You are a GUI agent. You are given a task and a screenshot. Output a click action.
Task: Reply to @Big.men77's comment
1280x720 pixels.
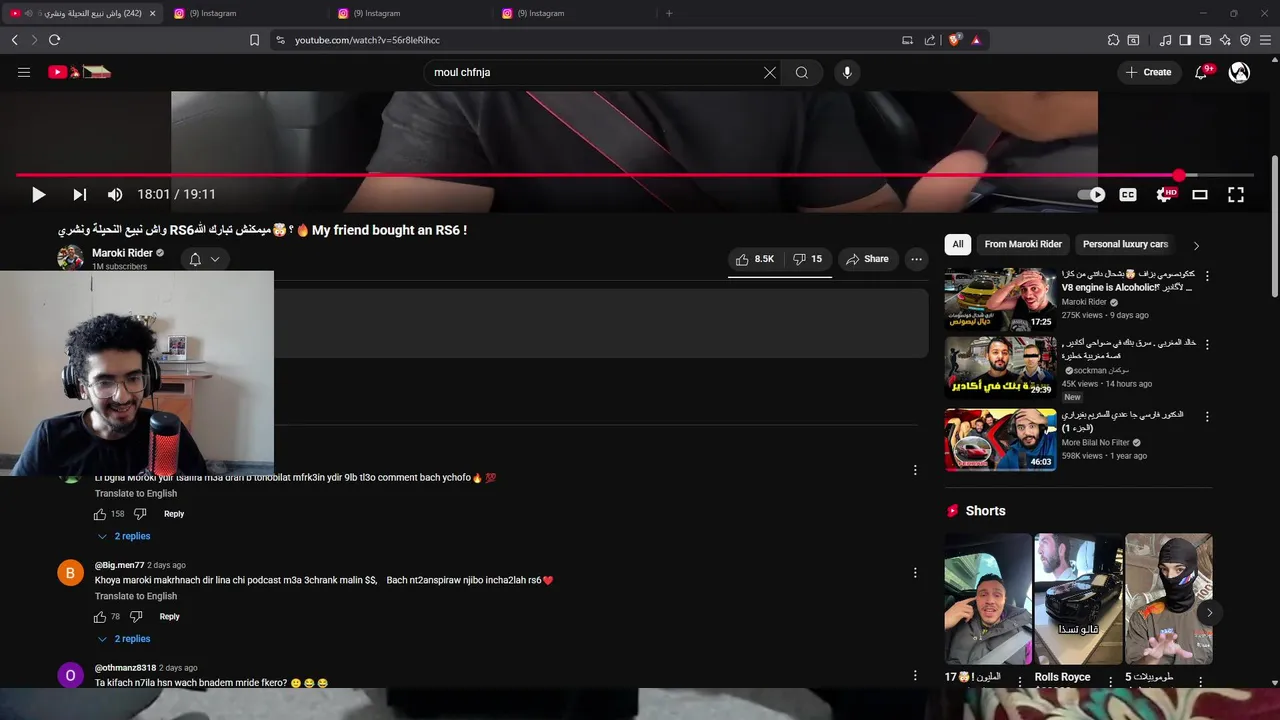[170, 617]
